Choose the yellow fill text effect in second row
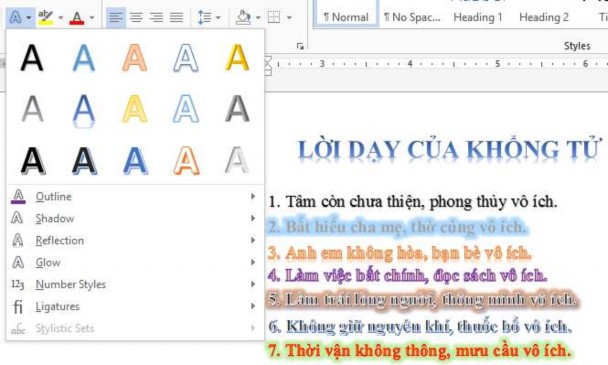This screenshot has width=608, height=365. click(135, 109)
